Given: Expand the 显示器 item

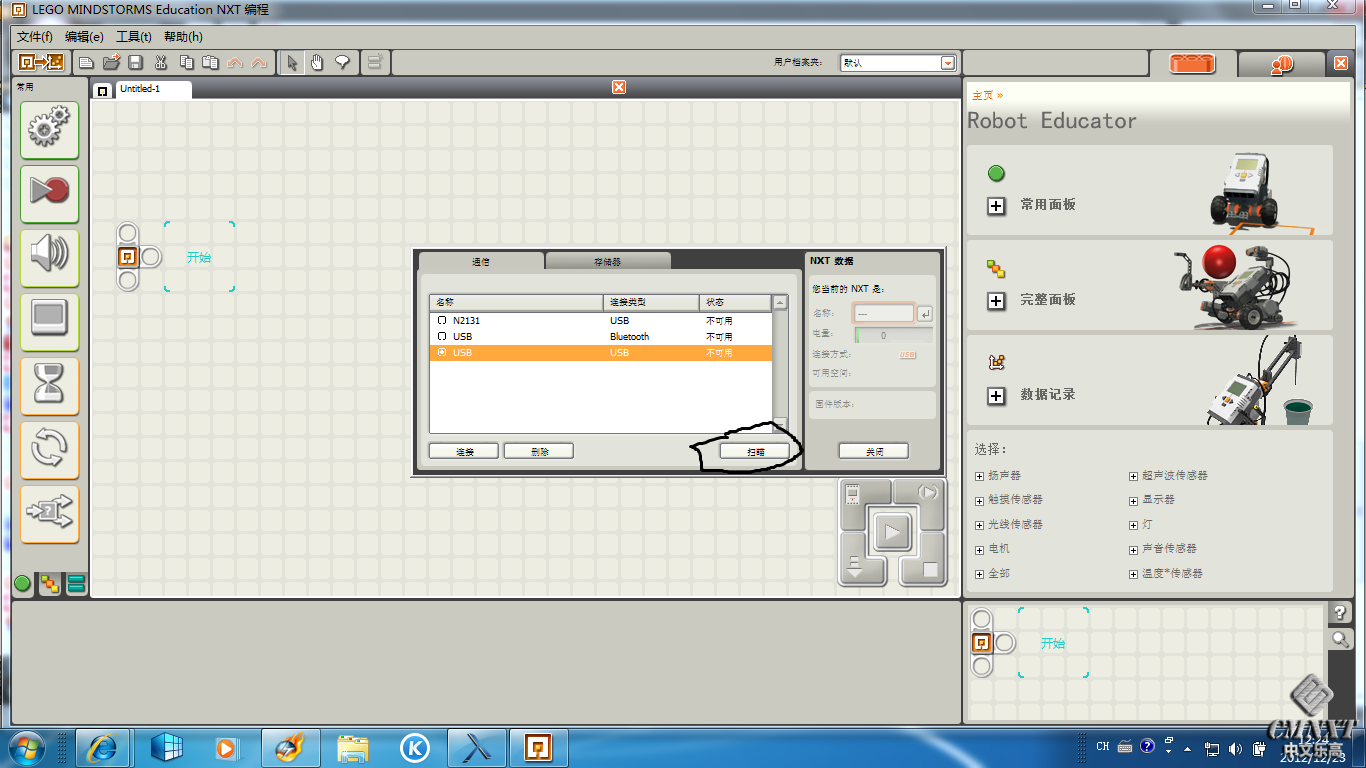Looking at the screenshot, I should pos(1133,500).
